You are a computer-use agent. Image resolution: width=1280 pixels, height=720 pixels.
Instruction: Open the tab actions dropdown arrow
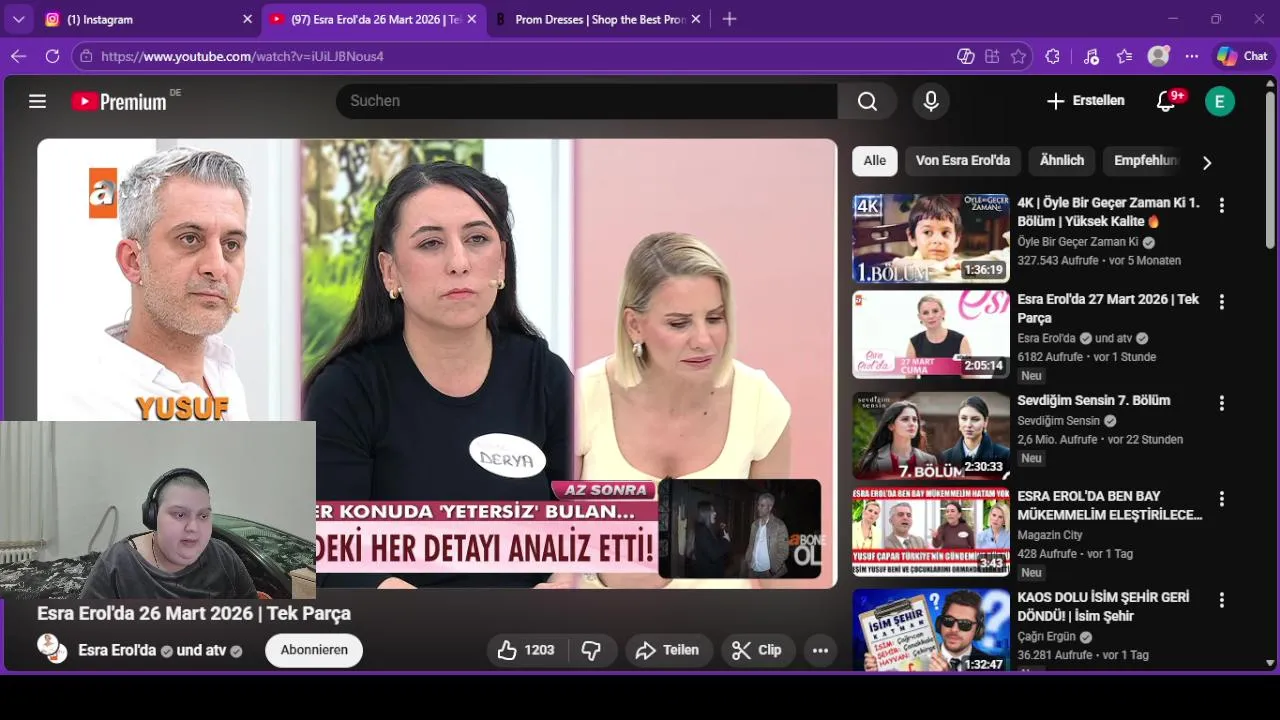[18, 19]
